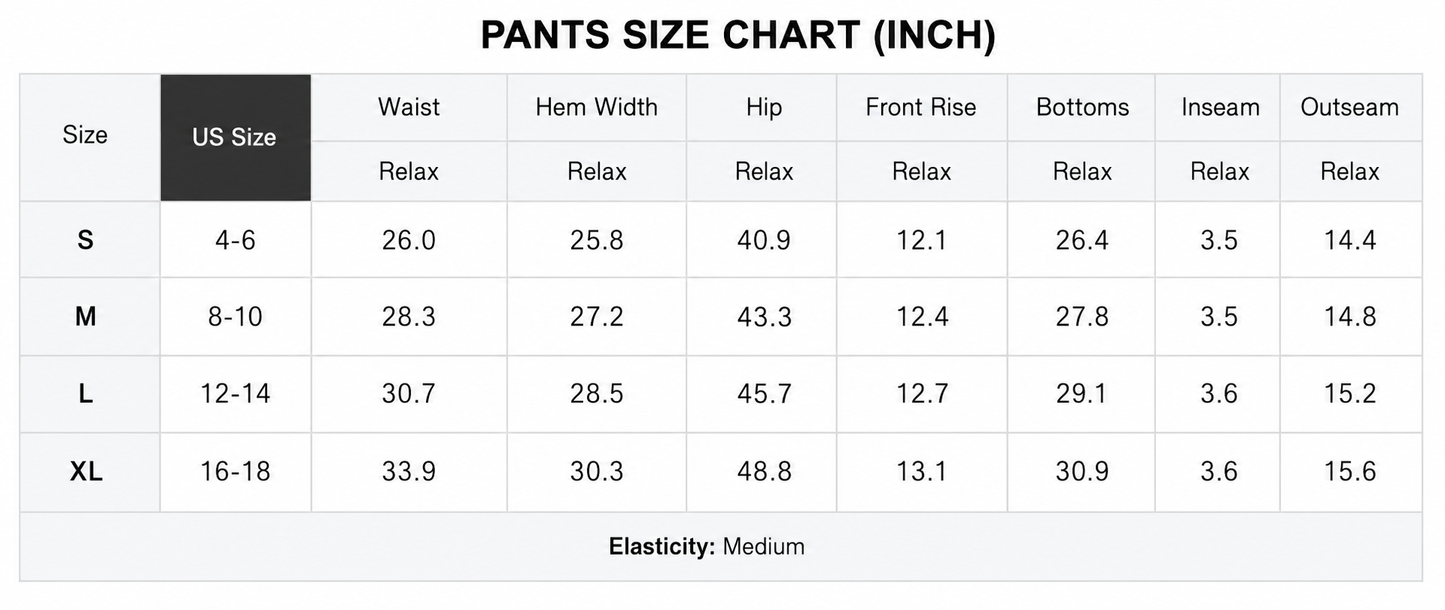Select the Bottoms column header

[x=1082, y=107]
